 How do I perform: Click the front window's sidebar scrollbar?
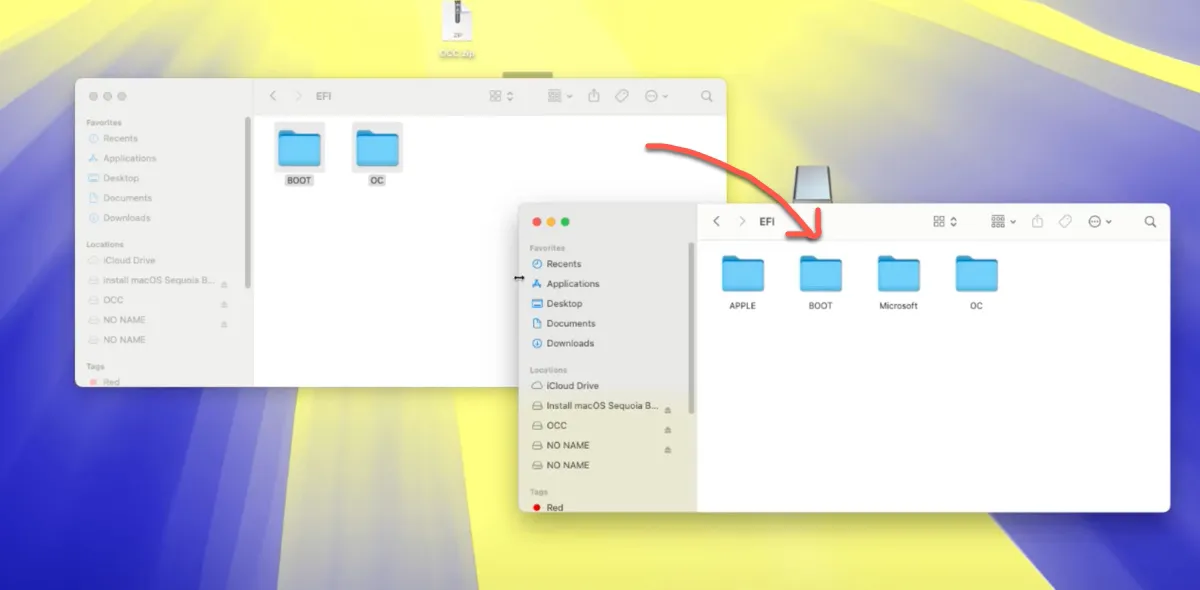[690, 330]
